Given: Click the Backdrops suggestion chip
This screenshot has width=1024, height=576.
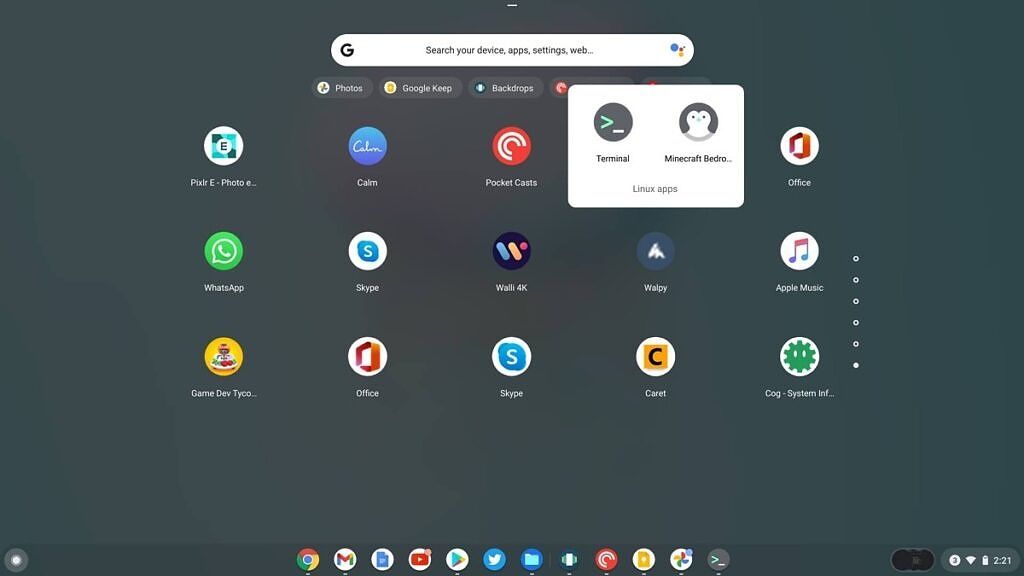Looking at the screenshot, I should click(x=505, y=88).
